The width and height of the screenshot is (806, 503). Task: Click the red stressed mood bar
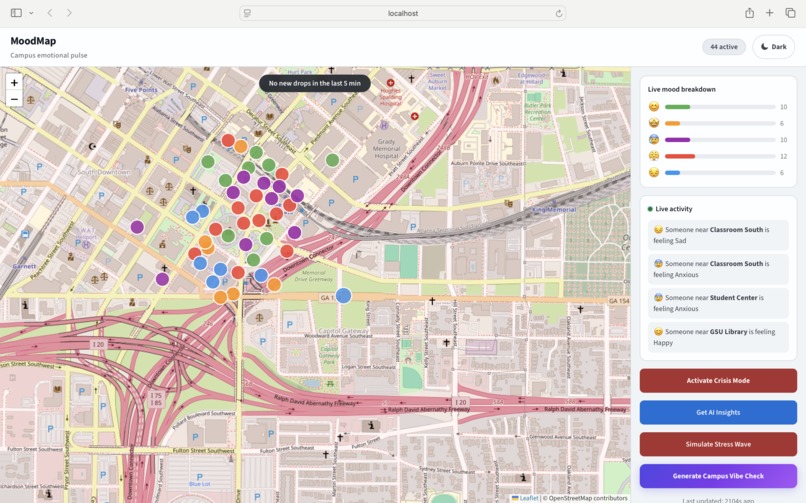tap(680, 156)
